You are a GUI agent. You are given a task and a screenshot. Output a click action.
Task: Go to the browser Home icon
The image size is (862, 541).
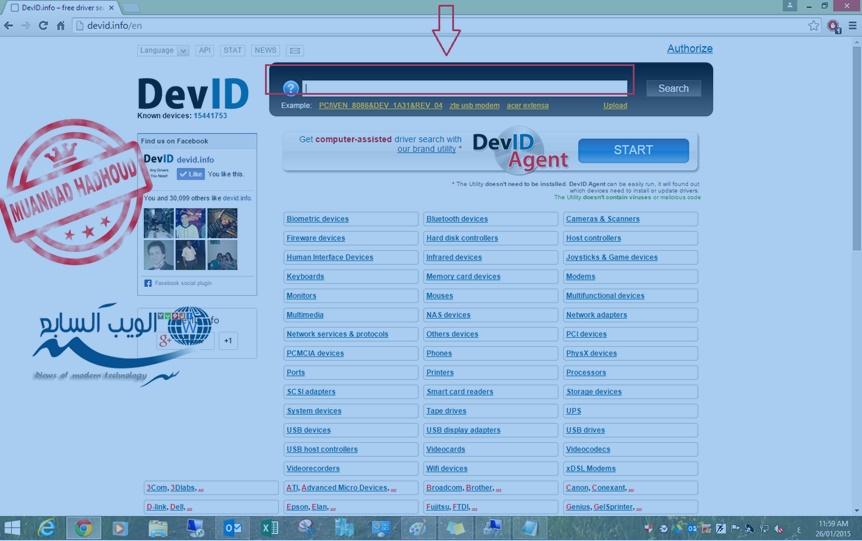60,25
